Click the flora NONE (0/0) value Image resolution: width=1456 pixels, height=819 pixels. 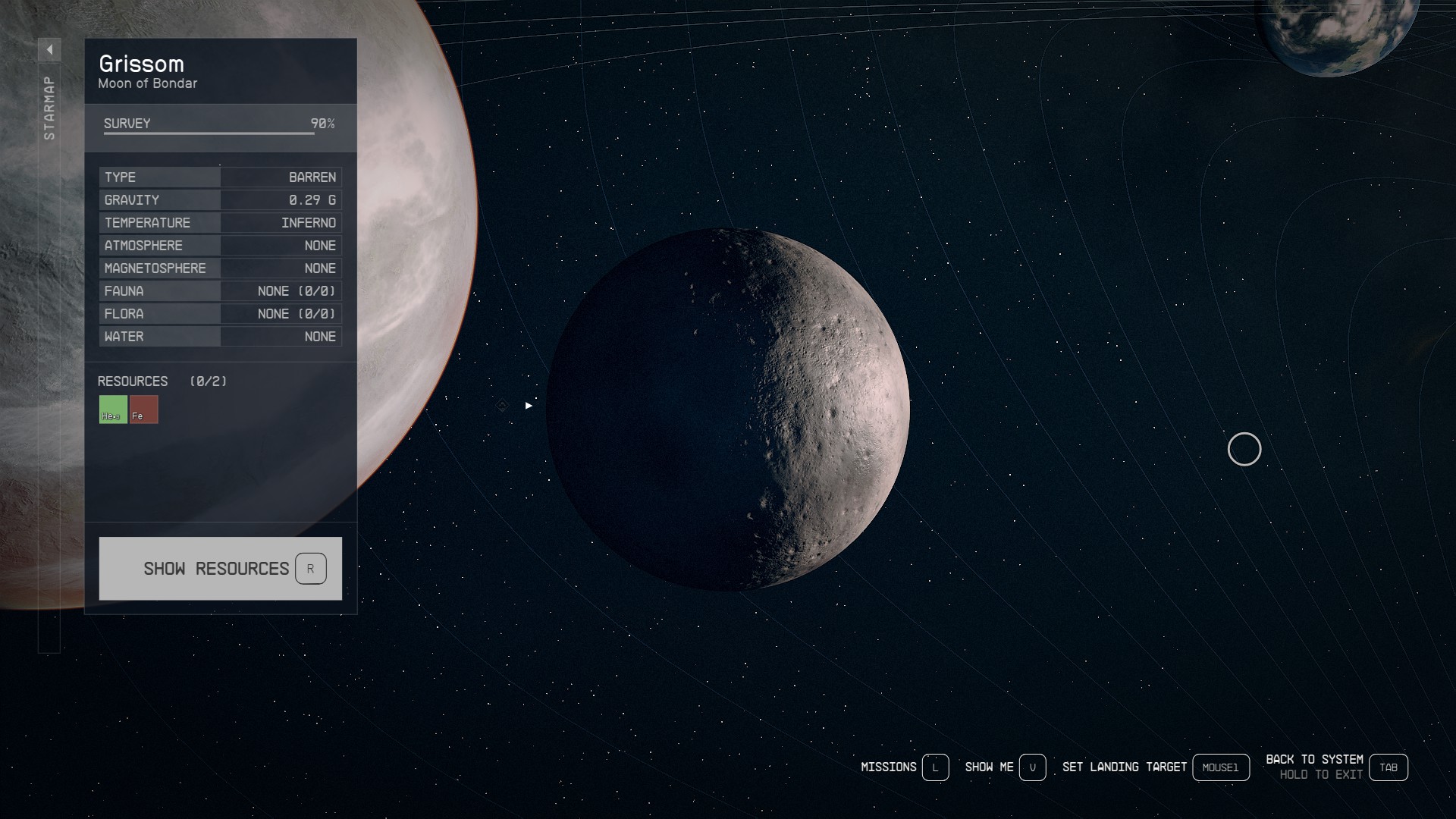coord(297,314)
